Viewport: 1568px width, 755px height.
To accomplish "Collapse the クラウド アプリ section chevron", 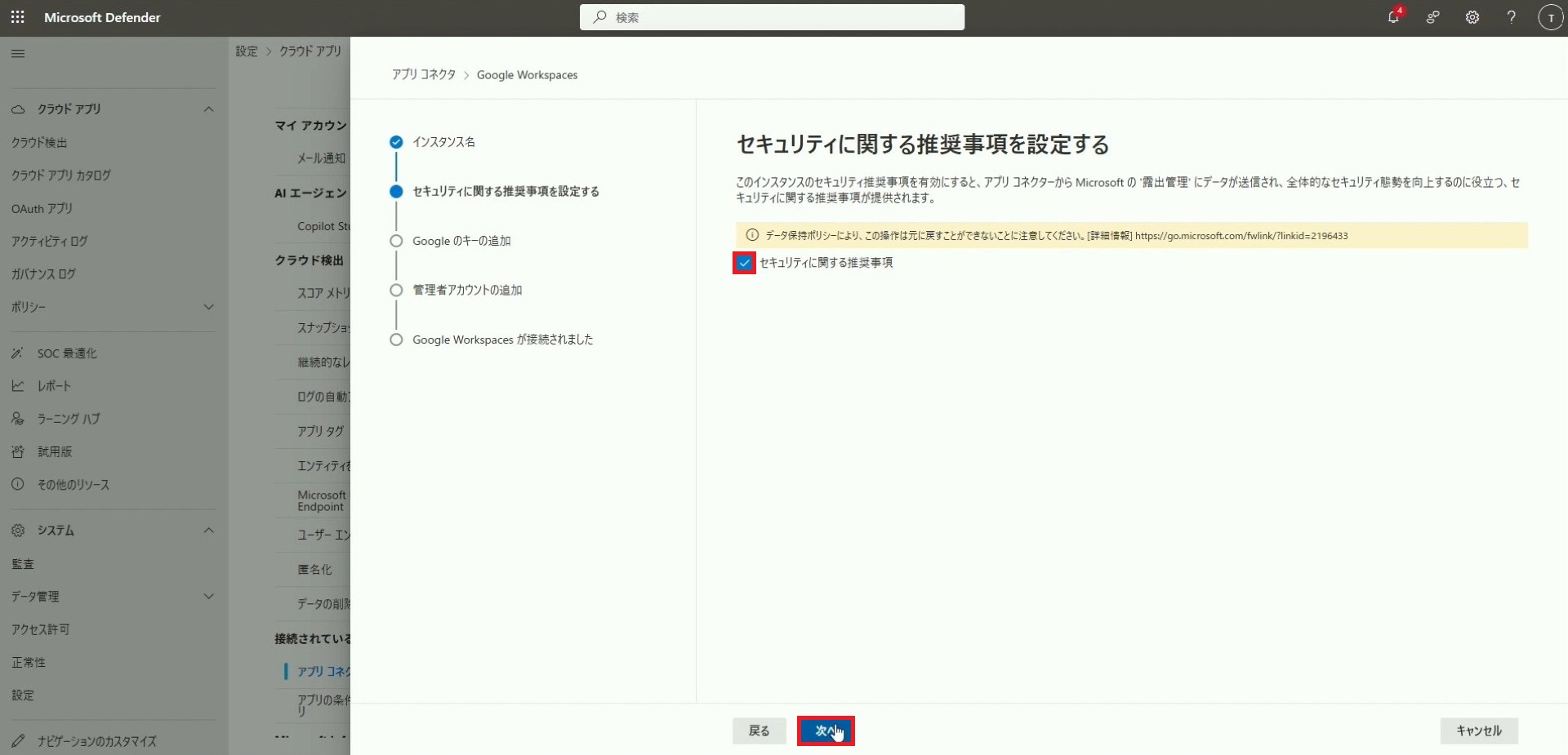I will [208, 109].
